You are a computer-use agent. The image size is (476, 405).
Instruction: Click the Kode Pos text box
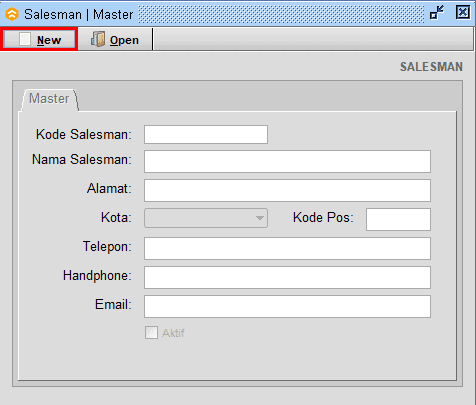[x=398, y=219]
